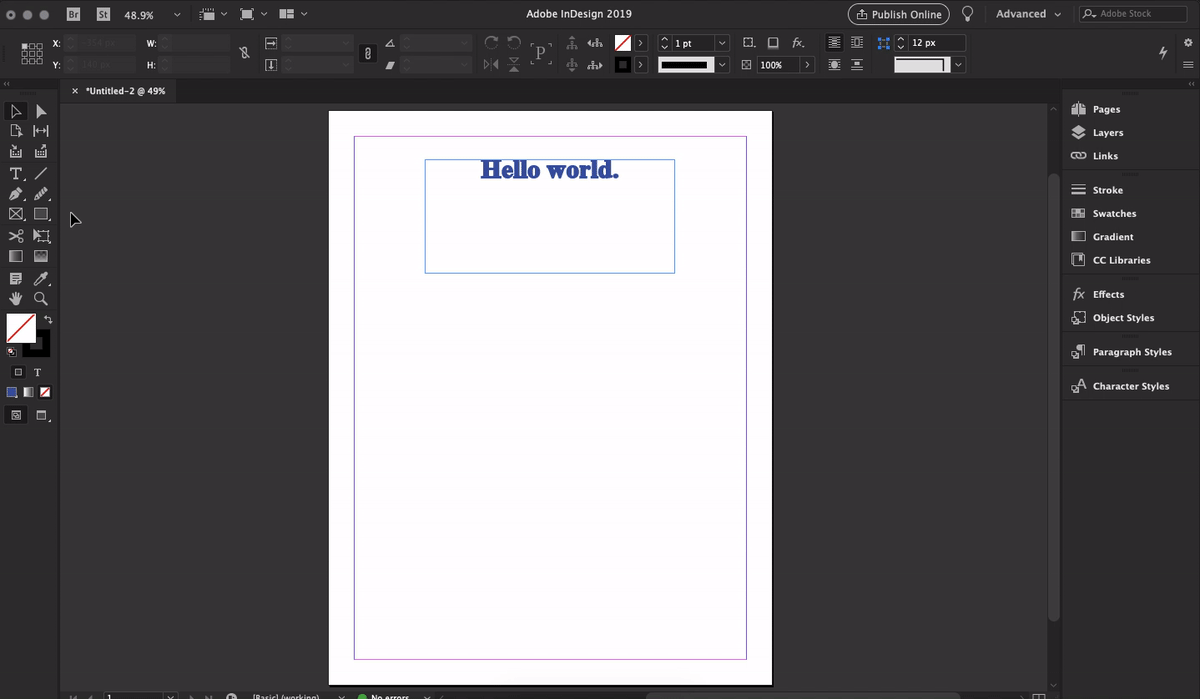Select the Note tool
Image resolution: width=1200 pixels, height=699 pixels.
coord(16,278)
